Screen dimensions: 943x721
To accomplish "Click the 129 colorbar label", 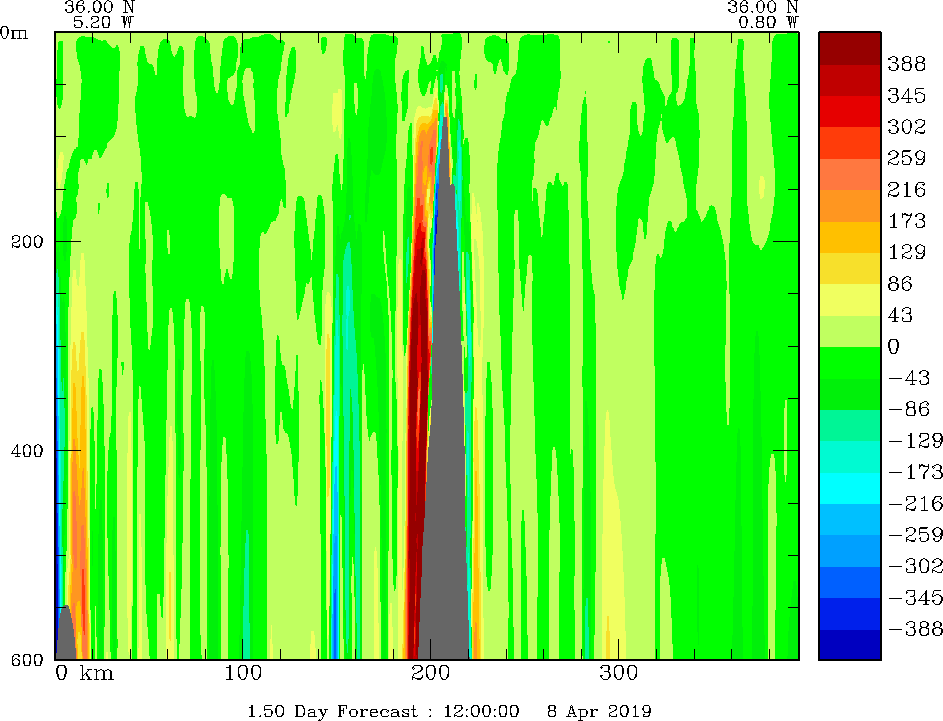I will point(906,252).
